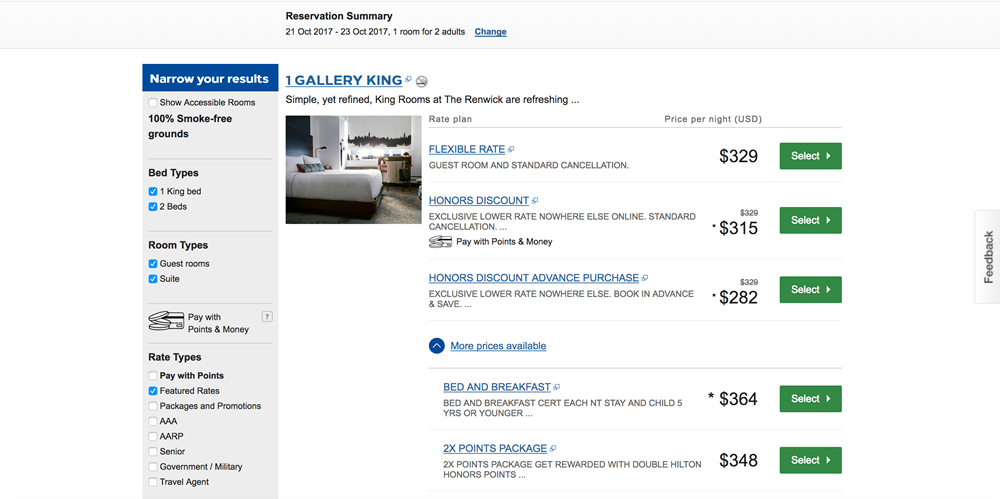Viewport: 1000px width, 499px height.
Task: Select the $282 Honors Discount Advance Purchase
Action: pos(810,290)
